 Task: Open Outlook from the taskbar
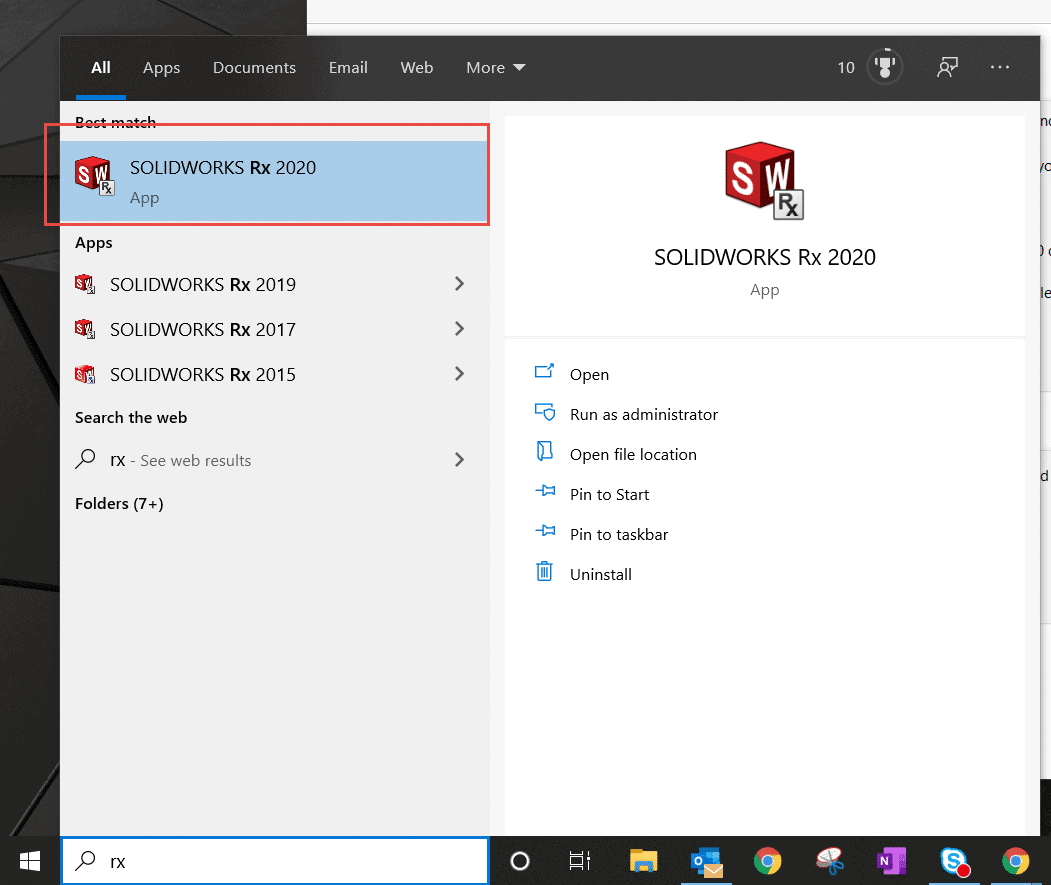coord(706,861)
